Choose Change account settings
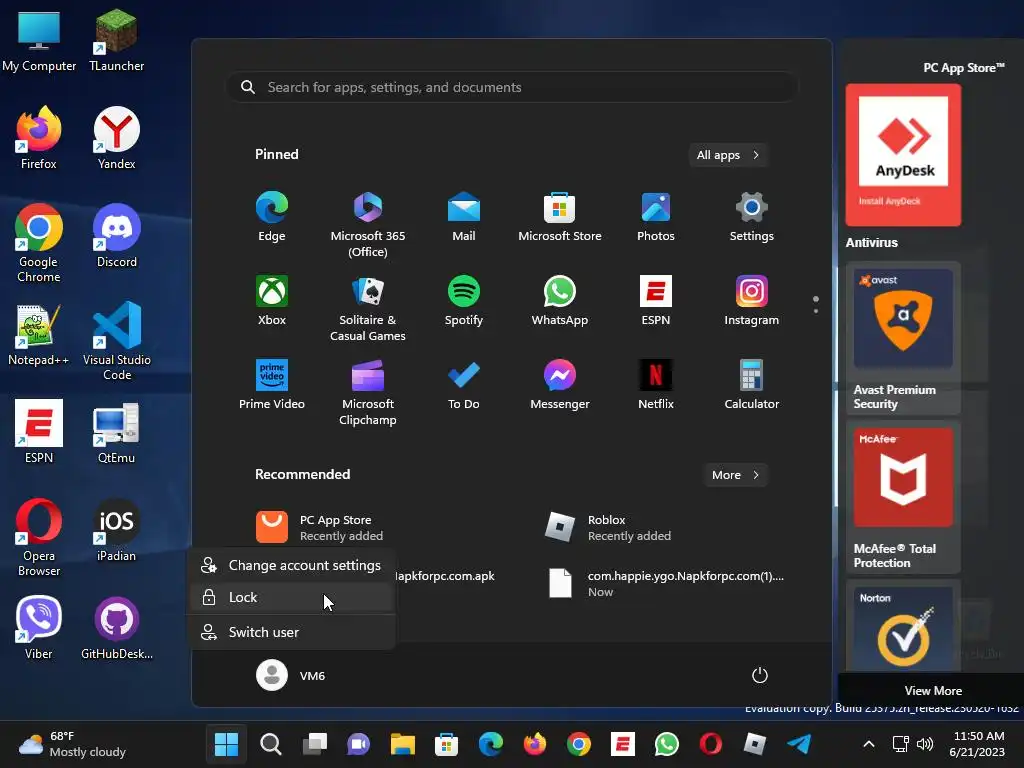Viewport: 1024px width, 768px height. (291, 565)
